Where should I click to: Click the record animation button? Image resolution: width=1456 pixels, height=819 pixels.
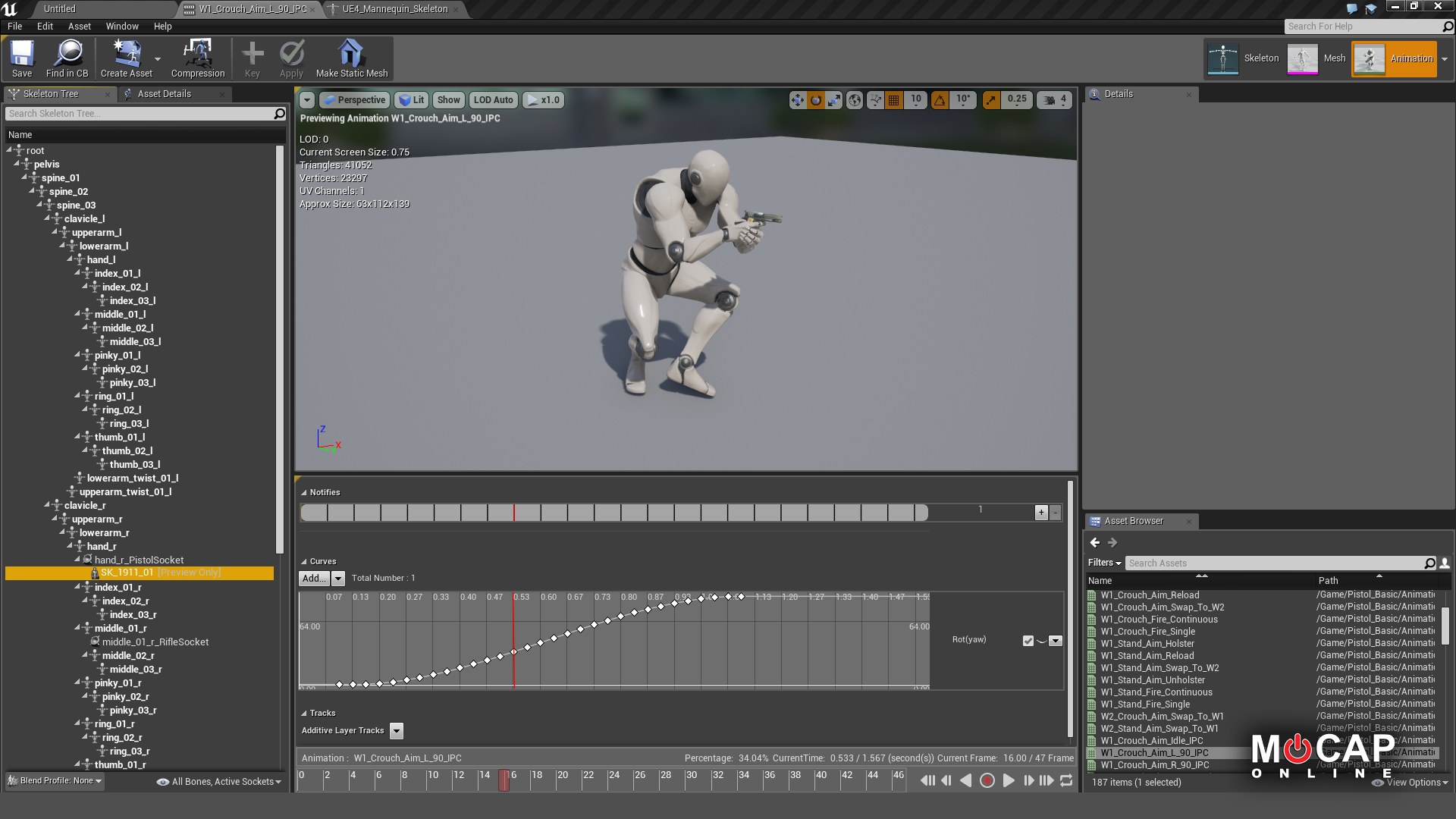[x=987, y=780]
